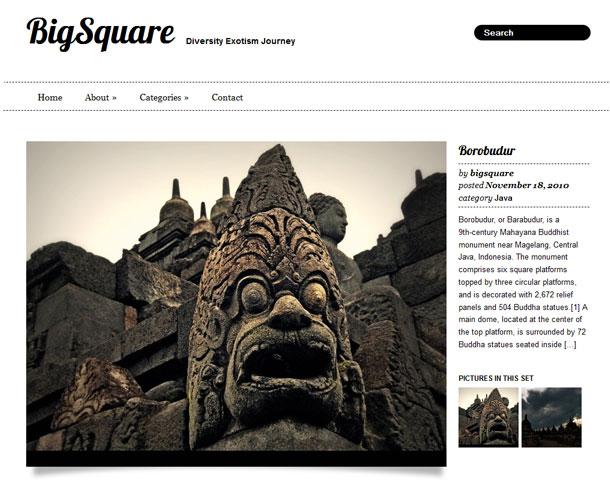Click the large Borobudur statue photo
Image resolution: width=610 pixels, height=501 pixels.
[x=236, y=296]
